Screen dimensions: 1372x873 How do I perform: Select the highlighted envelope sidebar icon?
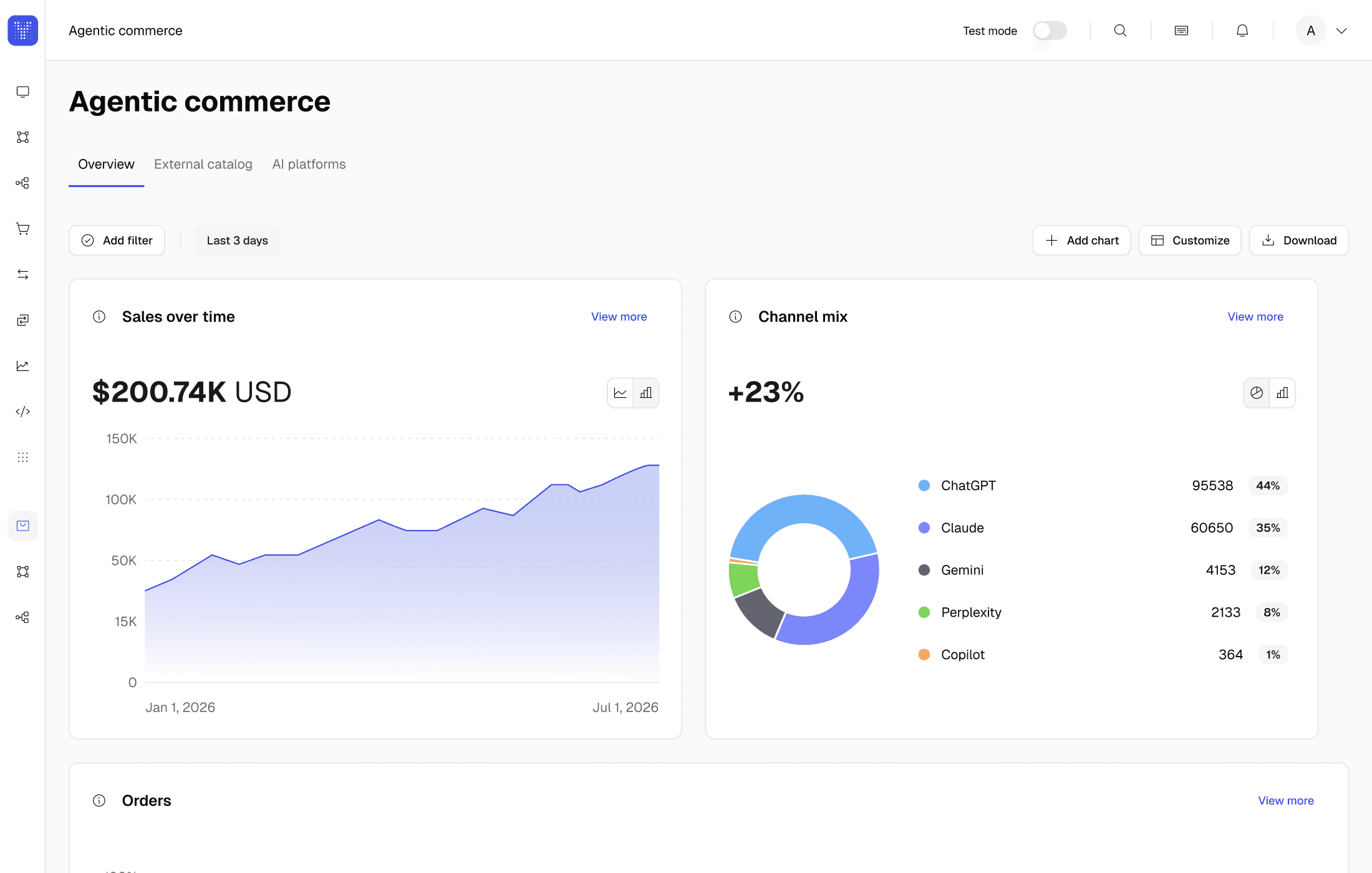point(23,526)
